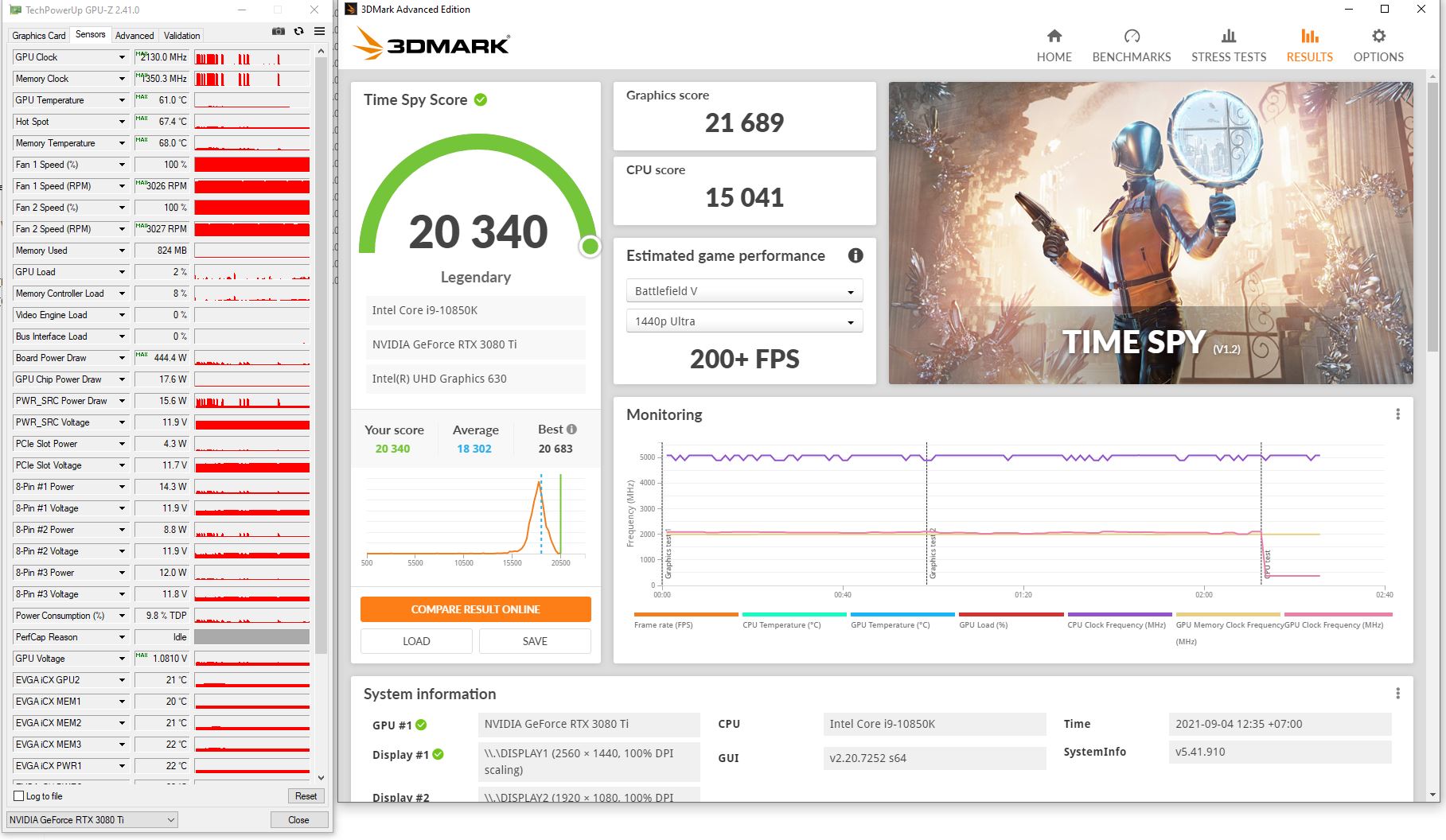Open the Monitoring panel three-dot menu
The width and height of the screenshot is (1446, 840).
1397,414
